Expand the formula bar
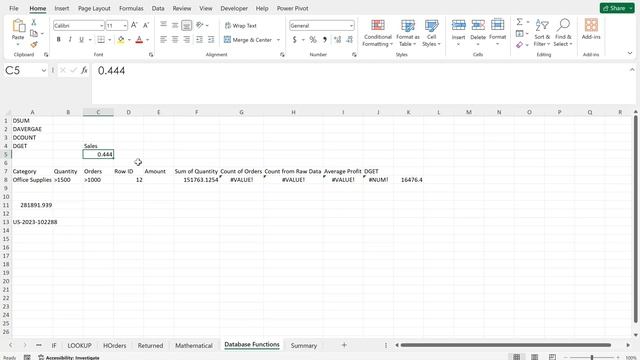Viewport: 640px width, 360px height. [632, 70]
